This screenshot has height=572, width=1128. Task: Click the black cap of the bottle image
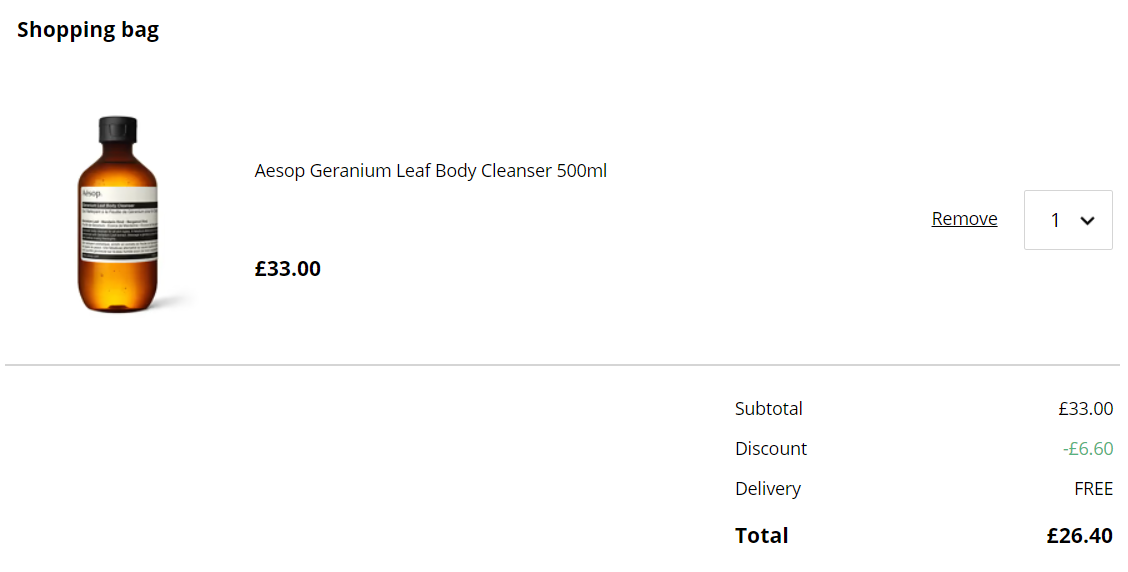point(118,129)
